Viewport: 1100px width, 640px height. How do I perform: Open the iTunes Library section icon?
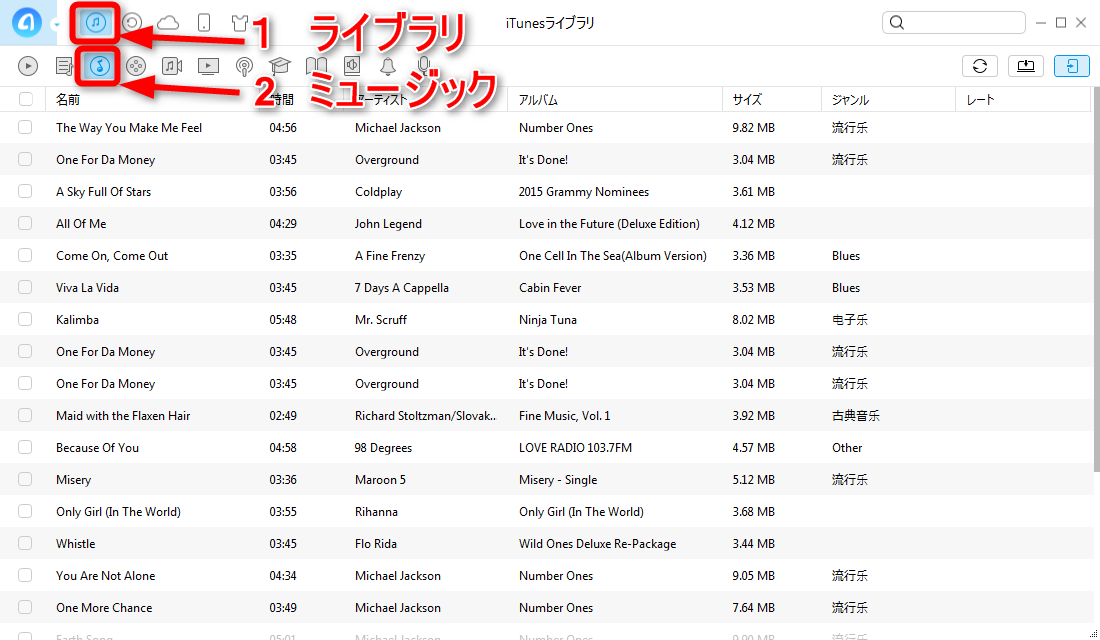(x=95, y=22)
